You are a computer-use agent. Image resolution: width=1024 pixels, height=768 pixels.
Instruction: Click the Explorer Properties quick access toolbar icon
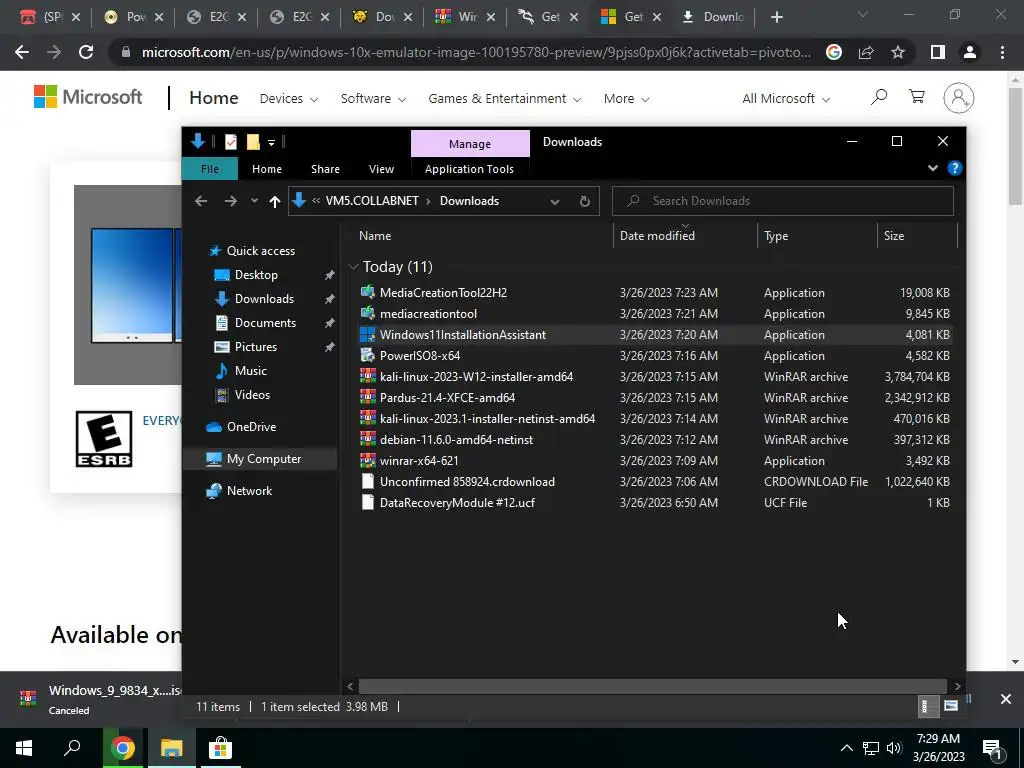click(x=231, y=142)
